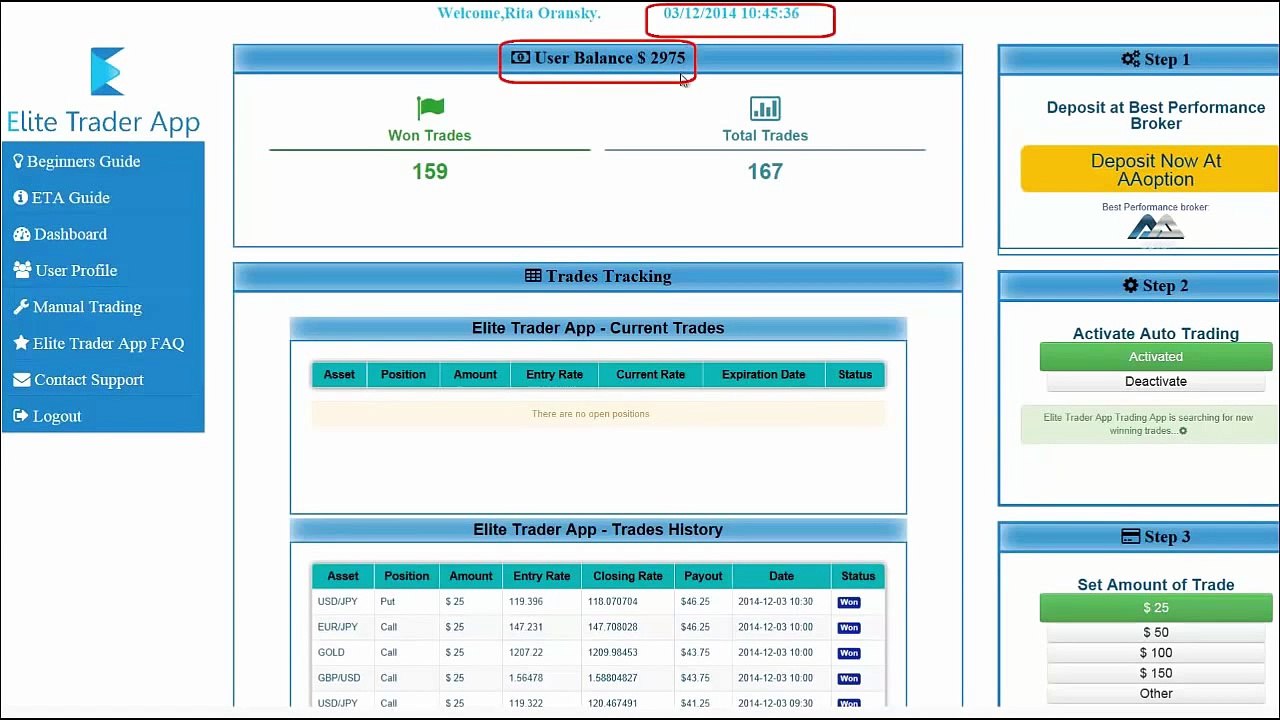
Task: Click the $46.25 payout of the Put trade
Action: point(695,602)
